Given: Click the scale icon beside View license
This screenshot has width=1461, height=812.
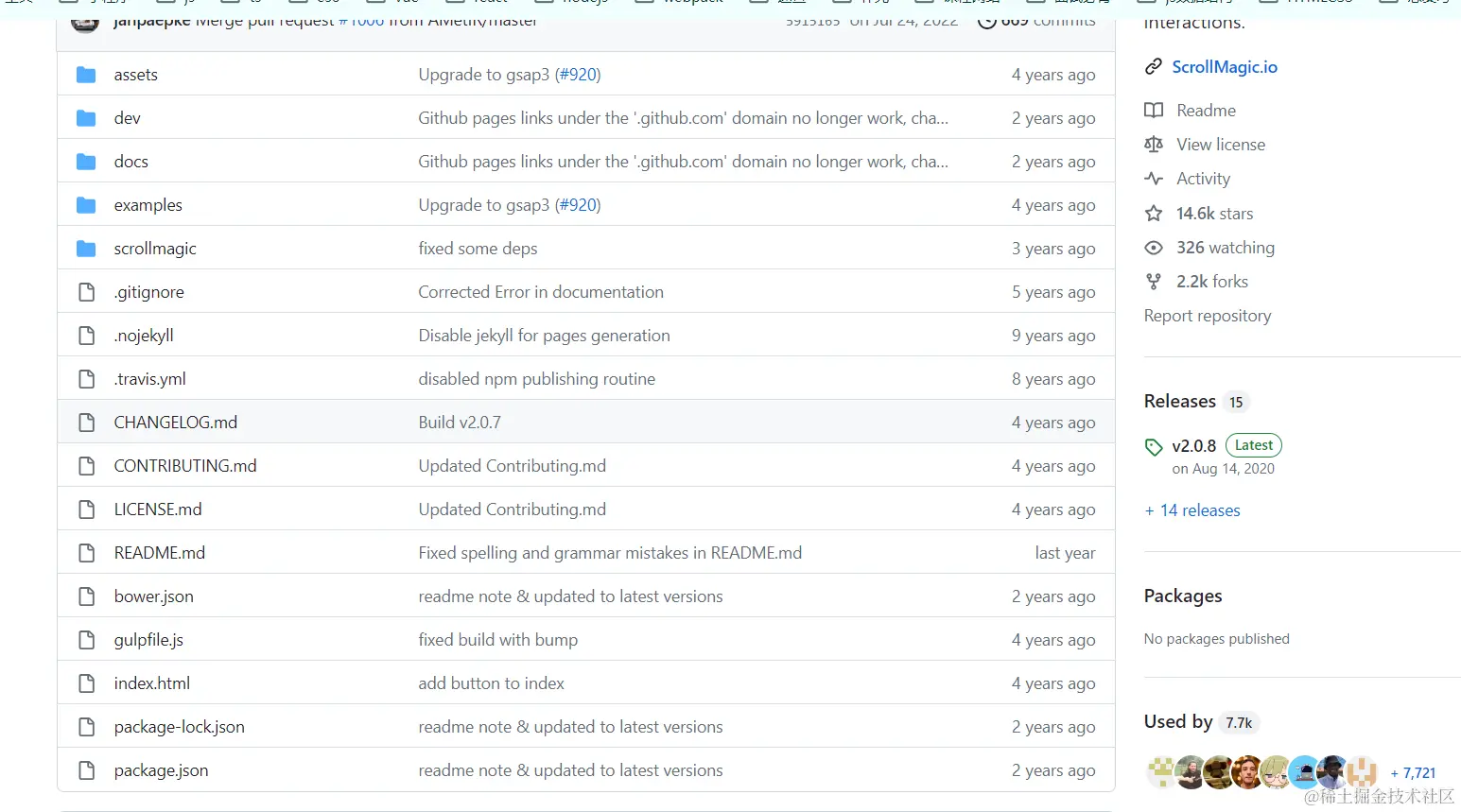Looking at the screenshot, I should click(x=1154, y=145).
